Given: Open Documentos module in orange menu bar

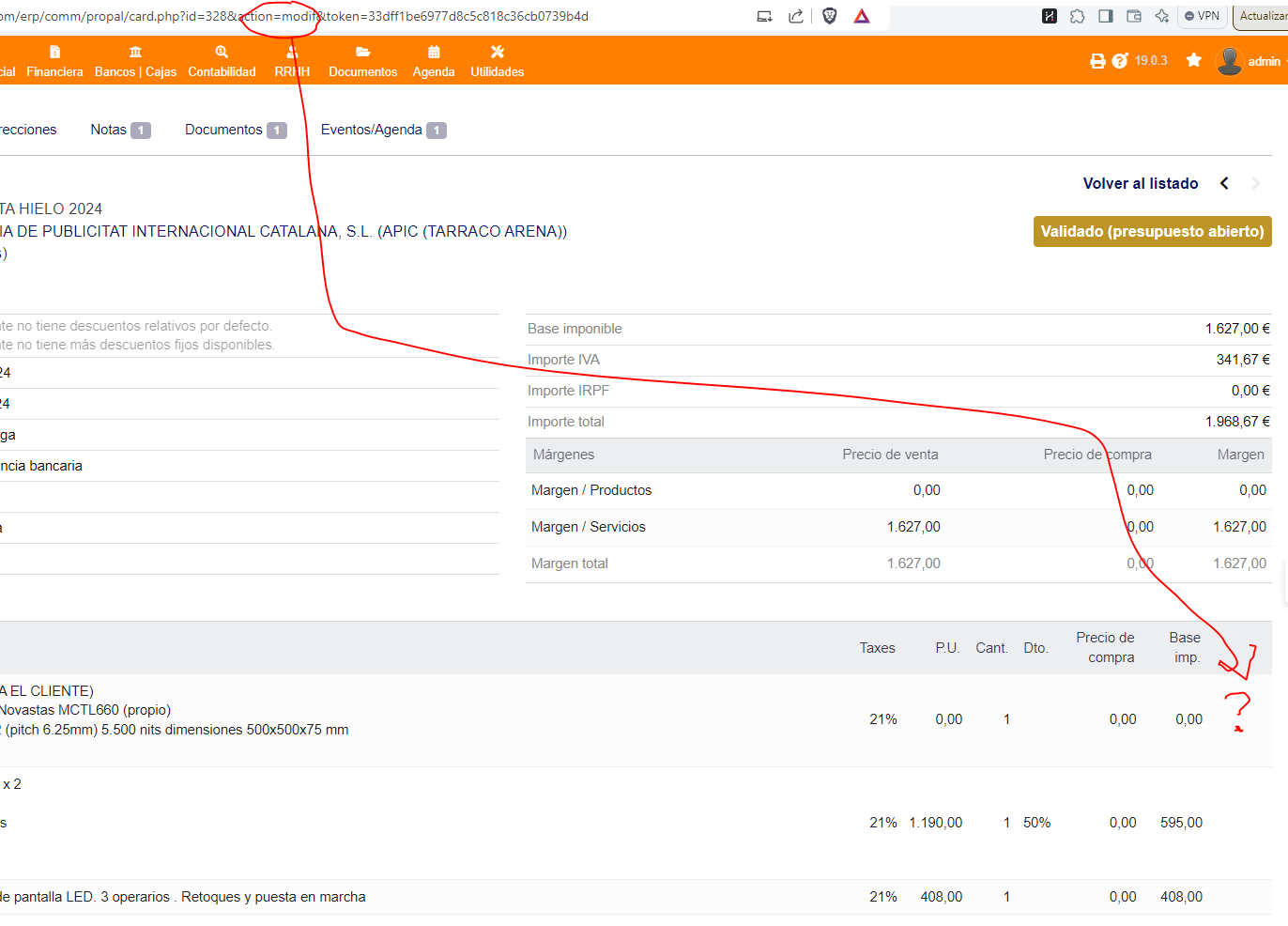Looking at the screenshot, I should (x=362, y=62).
